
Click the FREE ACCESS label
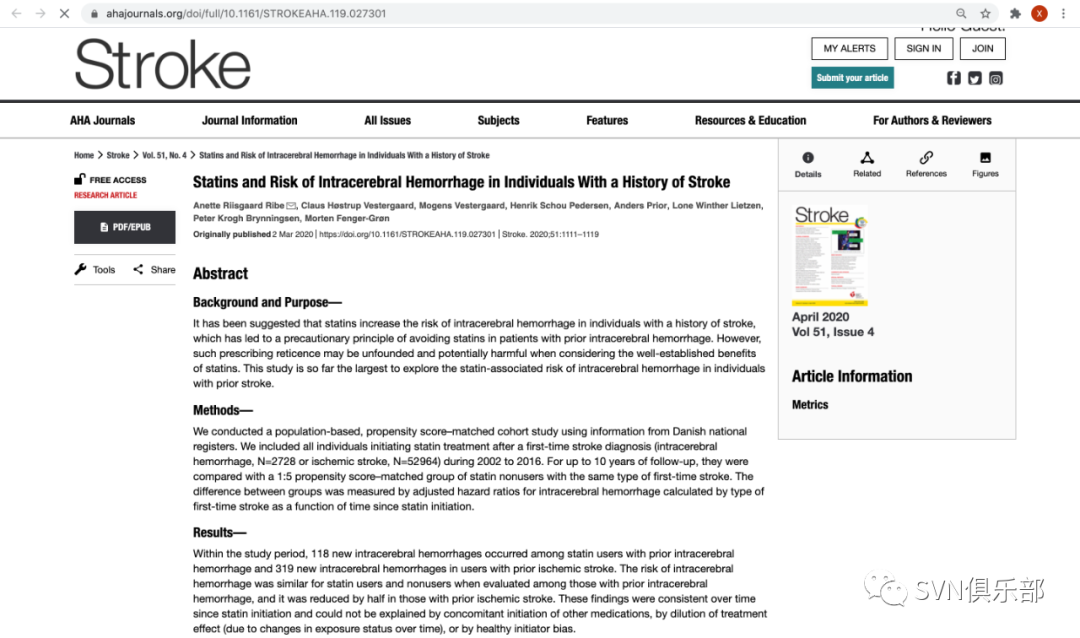[118, 180]
